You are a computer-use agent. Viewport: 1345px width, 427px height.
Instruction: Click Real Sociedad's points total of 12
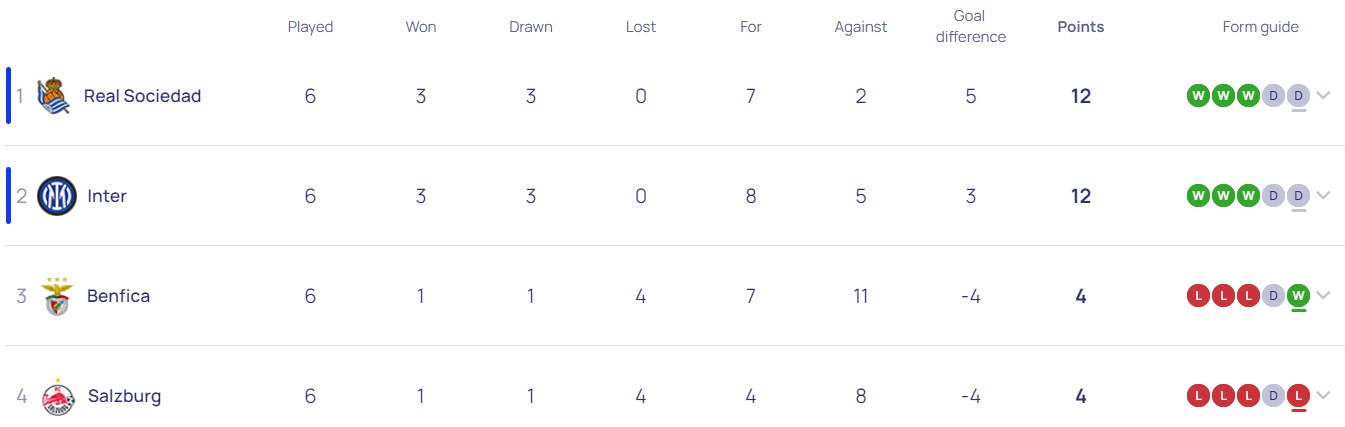1081,96
